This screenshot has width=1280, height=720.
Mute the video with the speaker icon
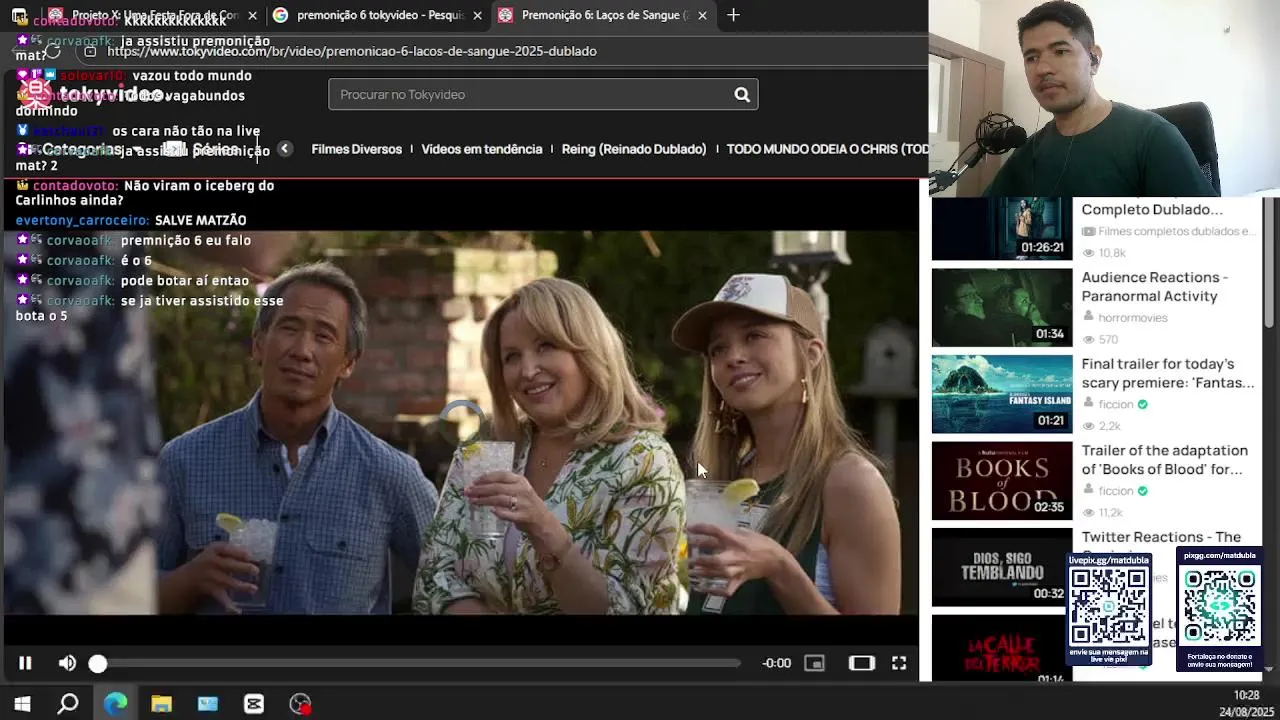[x=67, y=663]
